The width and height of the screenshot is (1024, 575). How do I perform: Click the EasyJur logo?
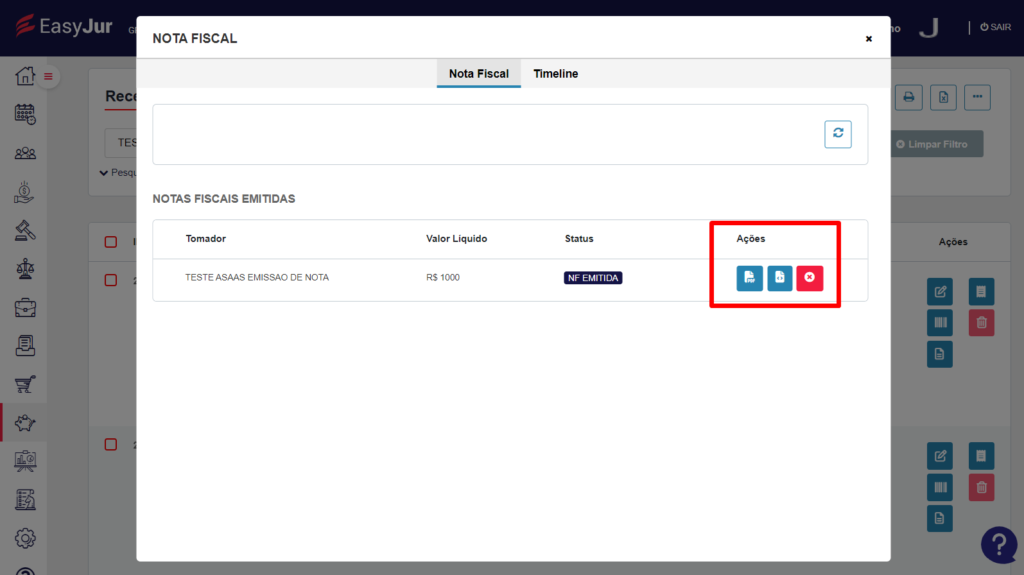pyautogui.click(x=63, y=26)
